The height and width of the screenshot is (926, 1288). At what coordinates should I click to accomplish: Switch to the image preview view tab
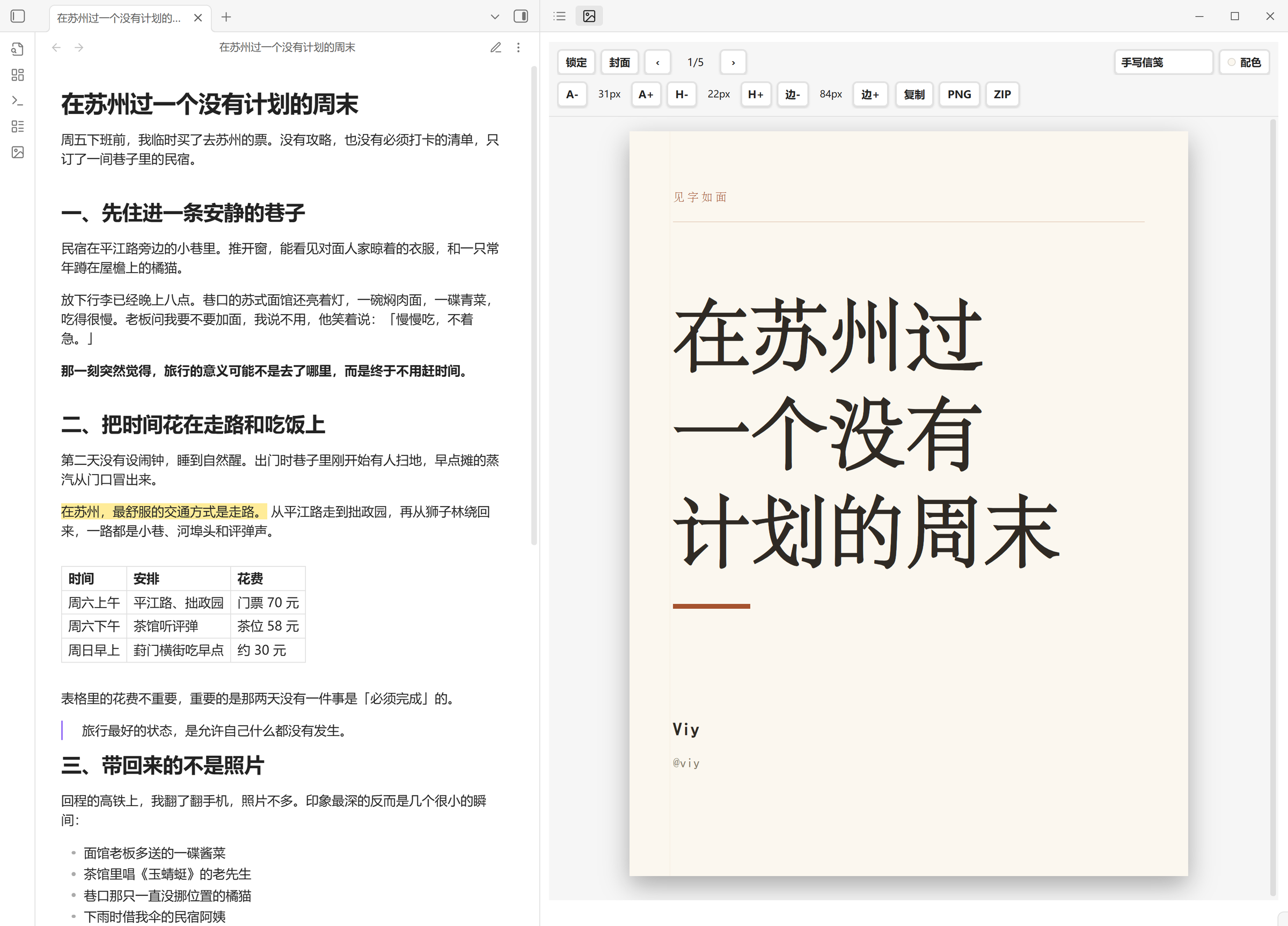click(589, 16)
